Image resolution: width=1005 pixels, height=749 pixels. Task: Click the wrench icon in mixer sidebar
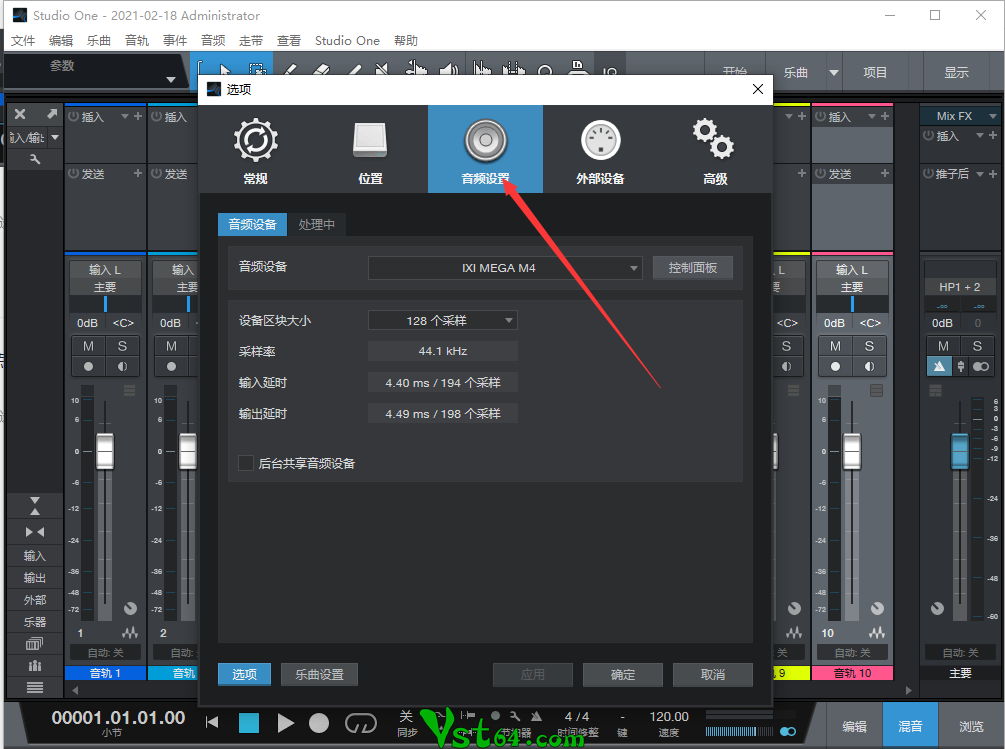pyautogui.click(x=35, y=159)
